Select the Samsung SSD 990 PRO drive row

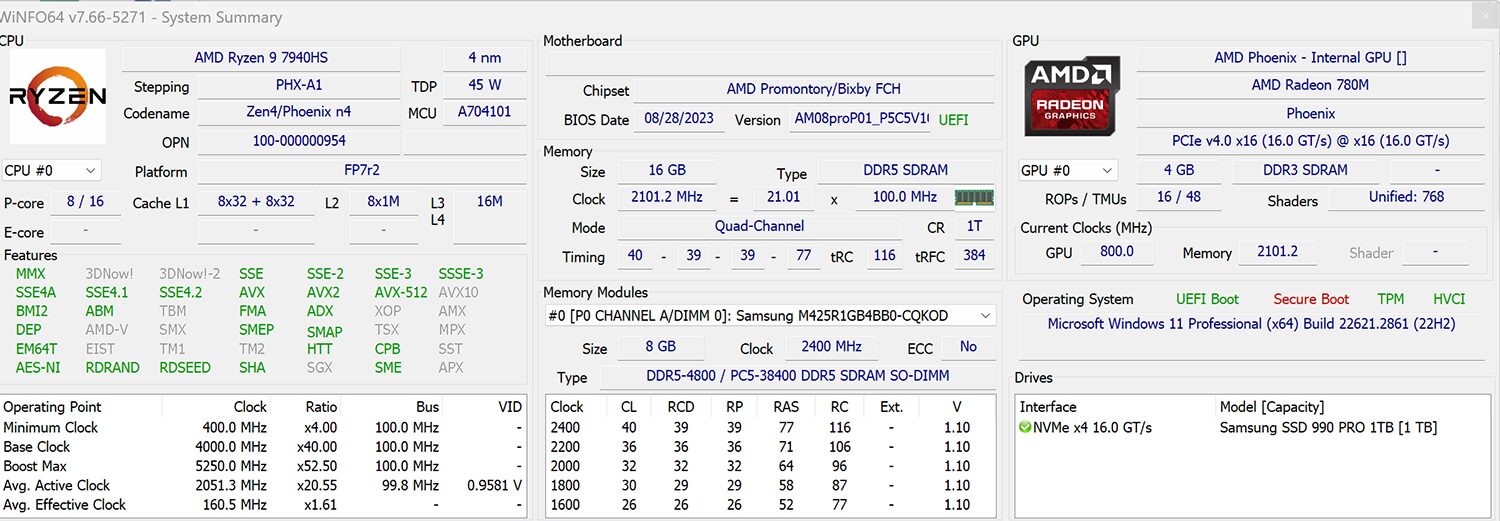[1255, 427]
